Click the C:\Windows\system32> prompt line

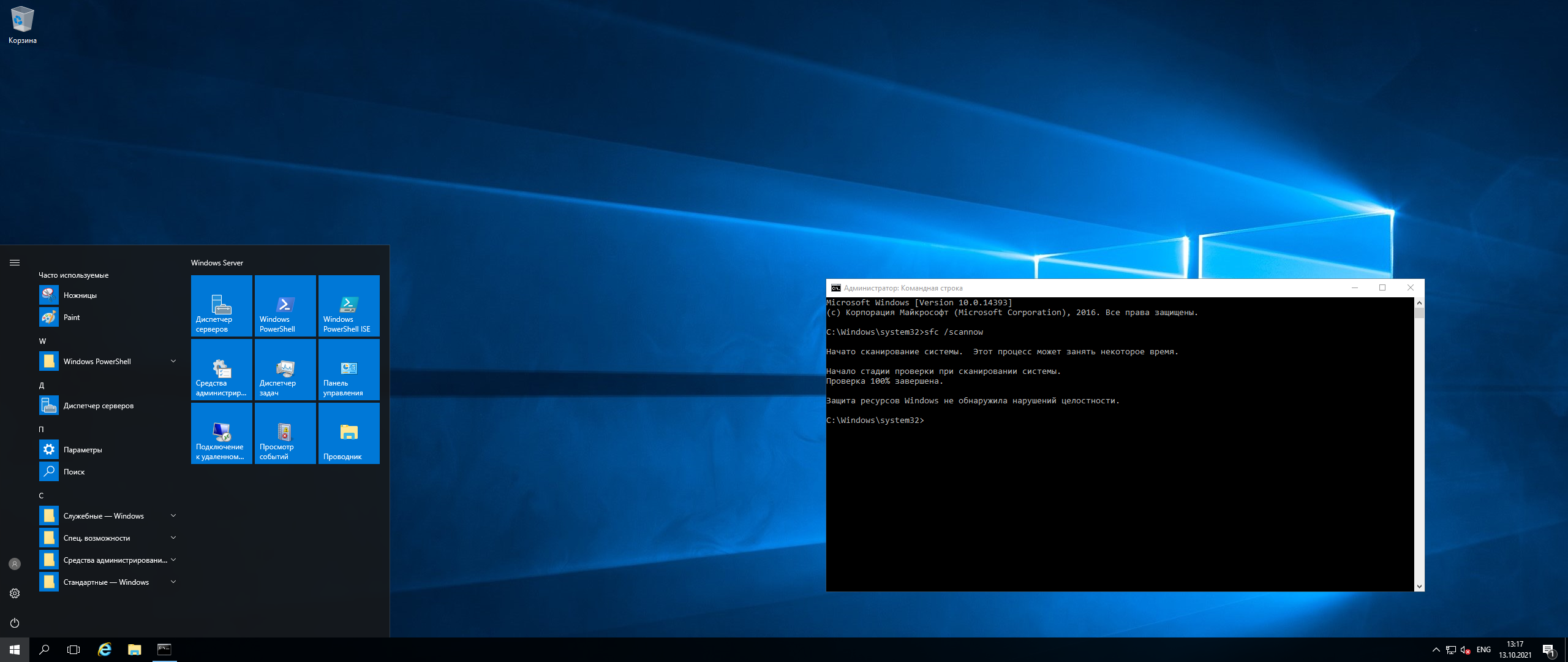(875, 420)
